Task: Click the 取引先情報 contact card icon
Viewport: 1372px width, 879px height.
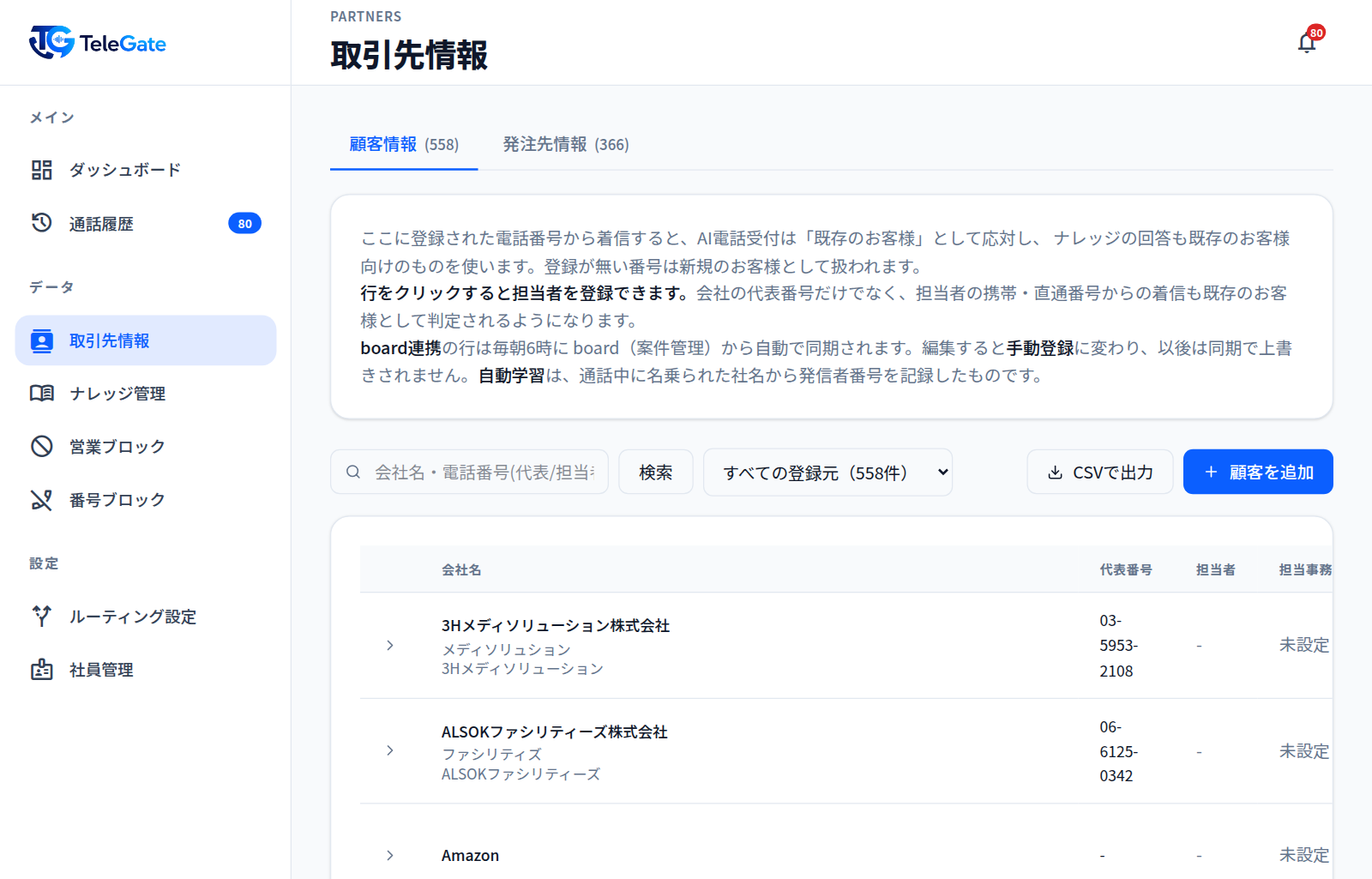Action: coord(41,340)
